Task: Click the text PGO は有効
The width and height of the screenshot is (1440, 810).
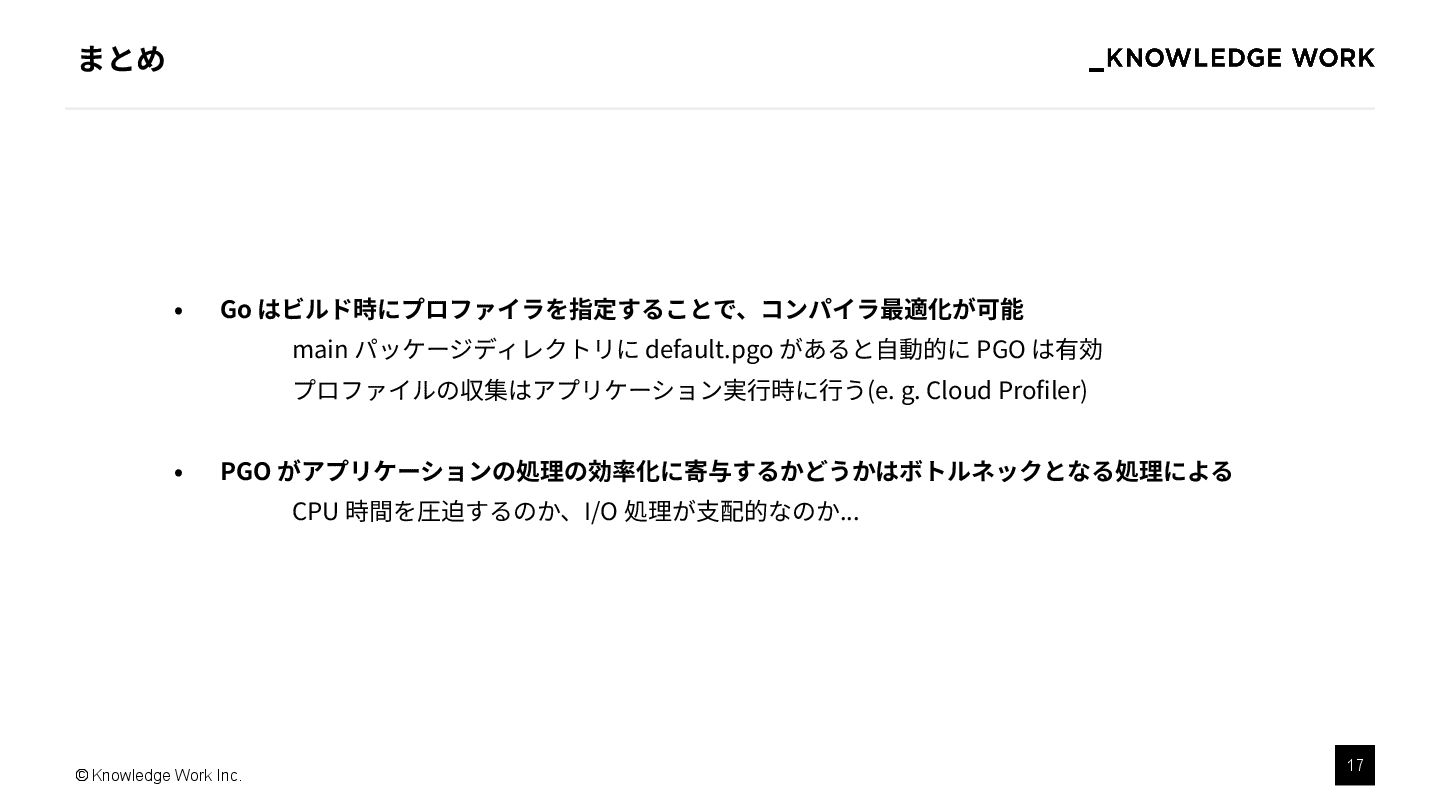Action: 1039,349
